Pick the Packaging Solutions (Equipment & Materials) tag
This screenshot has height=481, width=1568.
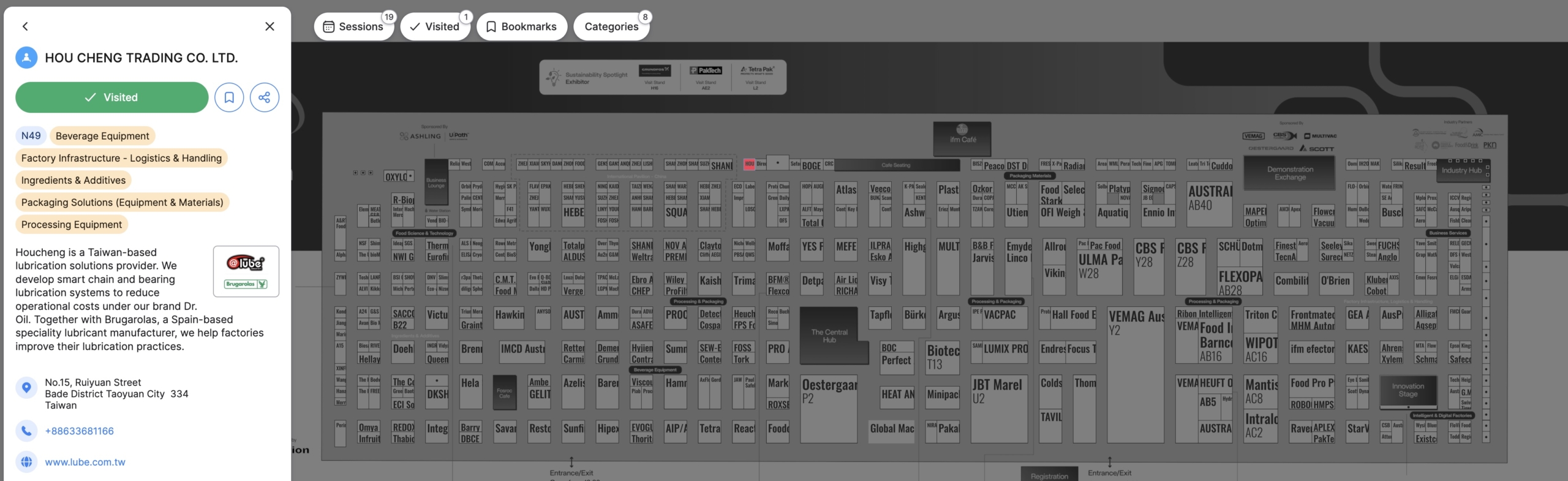[123, 202]
